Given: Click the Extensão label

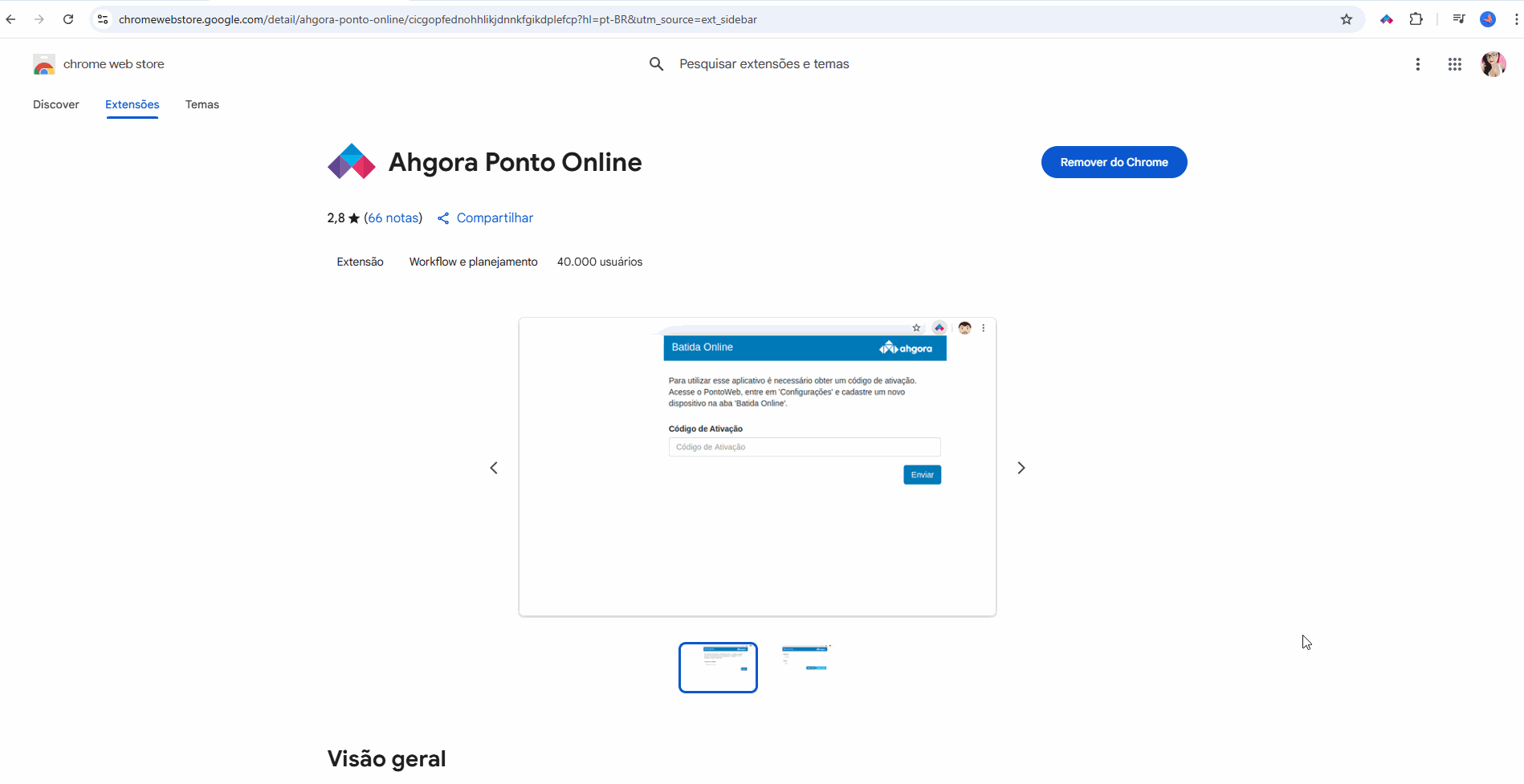Looking at the screenshot, I should (360, 262).
